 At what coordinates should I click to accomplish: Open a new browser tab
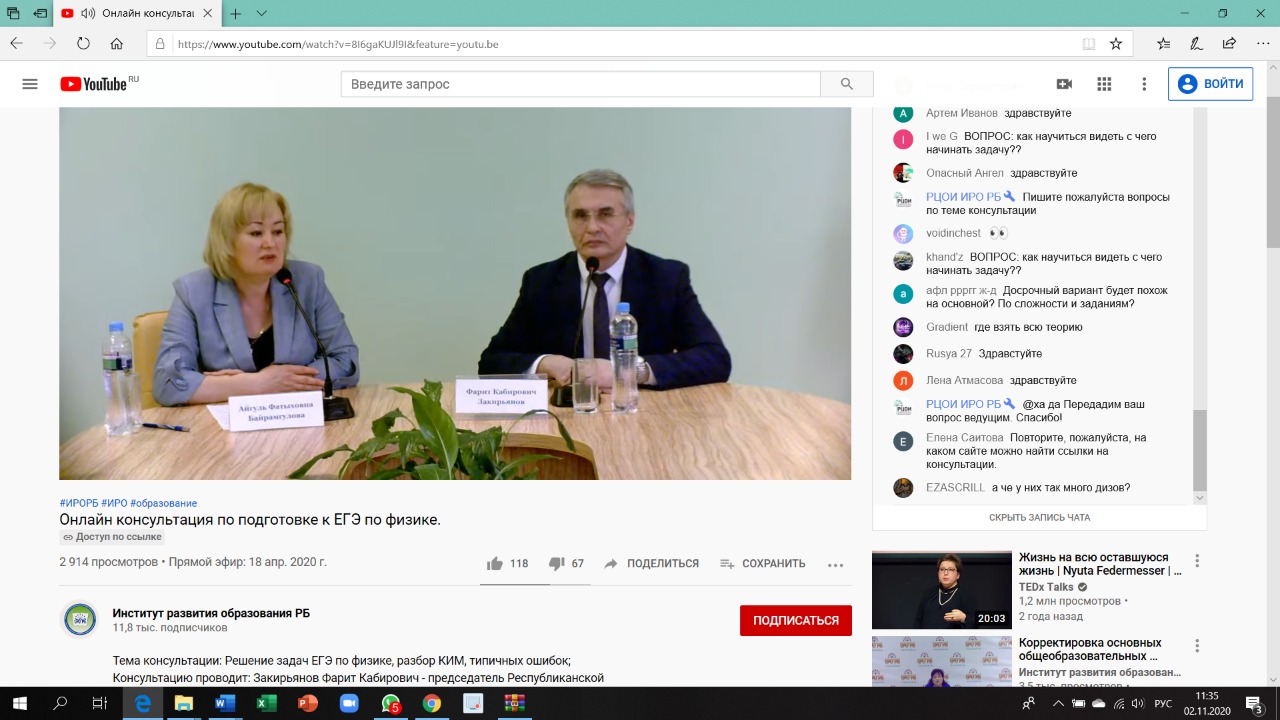[x=236, y=14]
